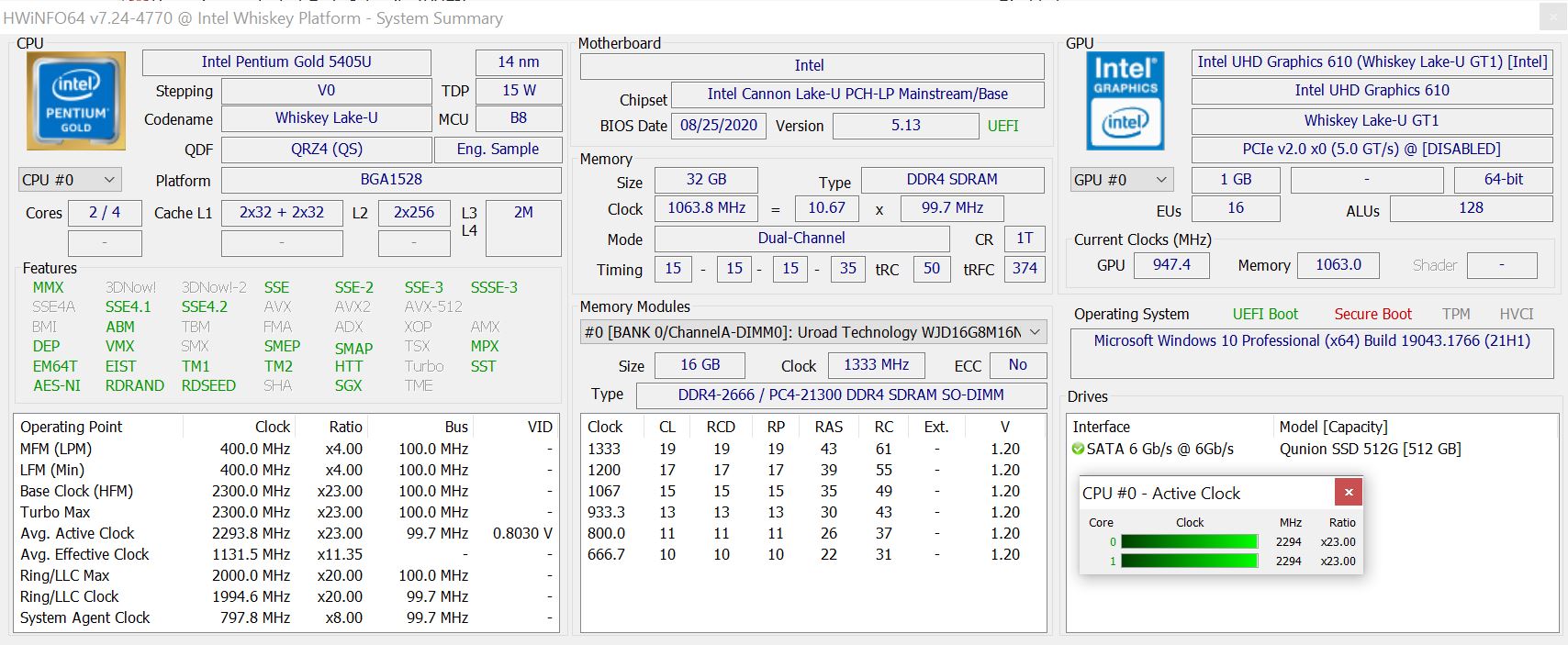This screenshot has height=645, width=1568.
Task: Click the TPM indicator
Action: pyautogui.click(x=1456, y=314)
